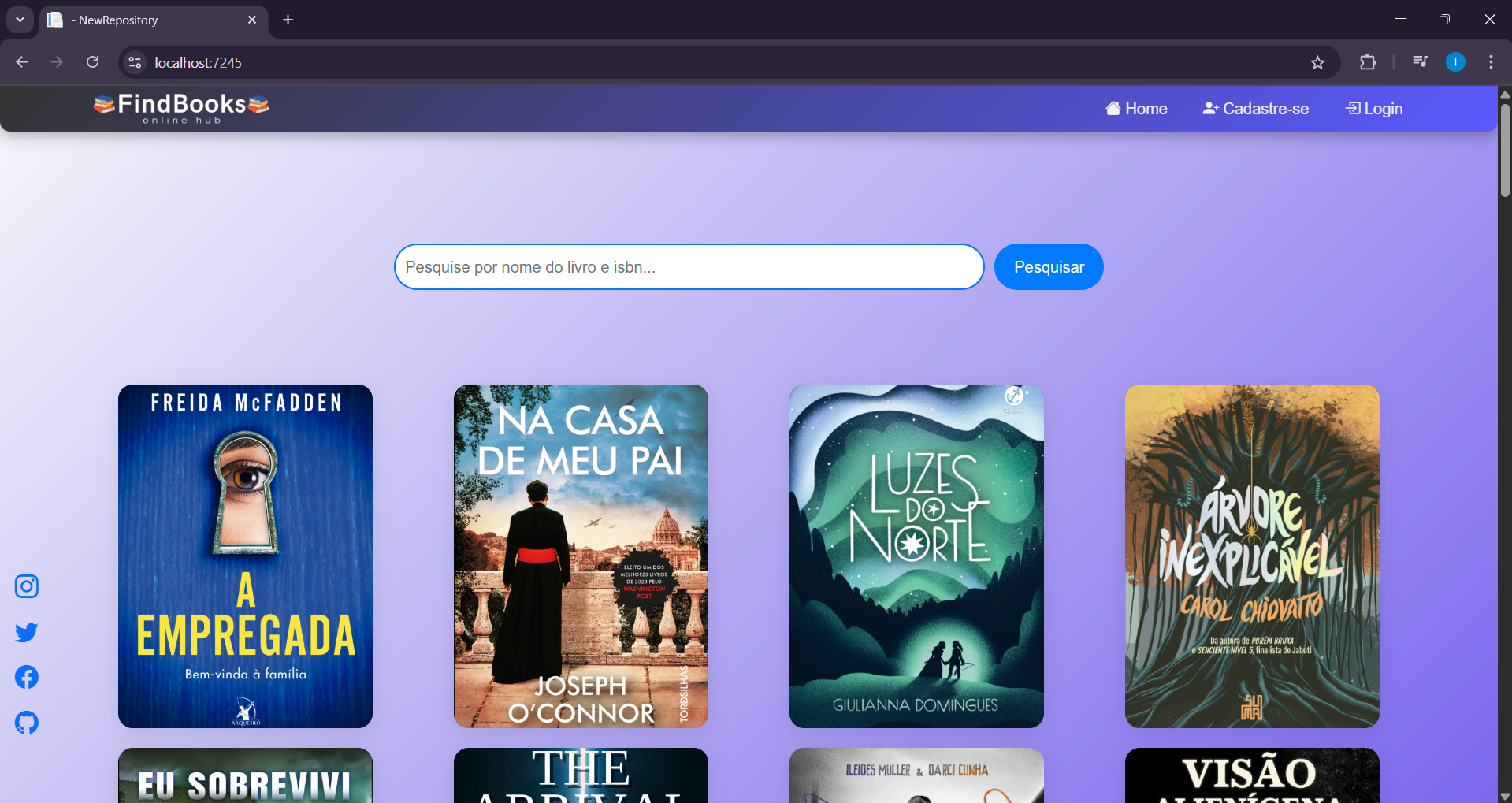The width and height of the screenshot is (1512, 803).
Task: Open Ileides Muller & Darci Cunha book cover
Action: click(916, 775)
